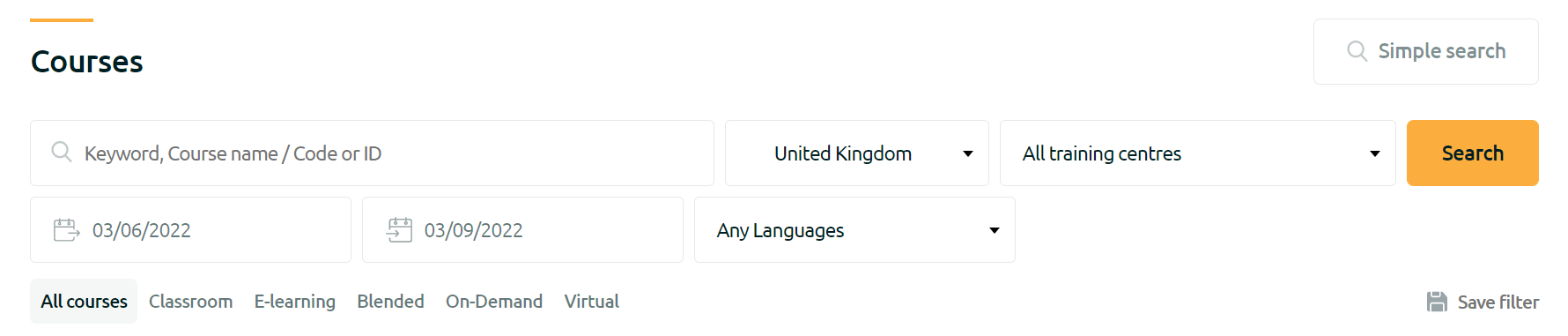Click the orange Search button
This screenshot has height=336, width=1568.
(1472, 153)
